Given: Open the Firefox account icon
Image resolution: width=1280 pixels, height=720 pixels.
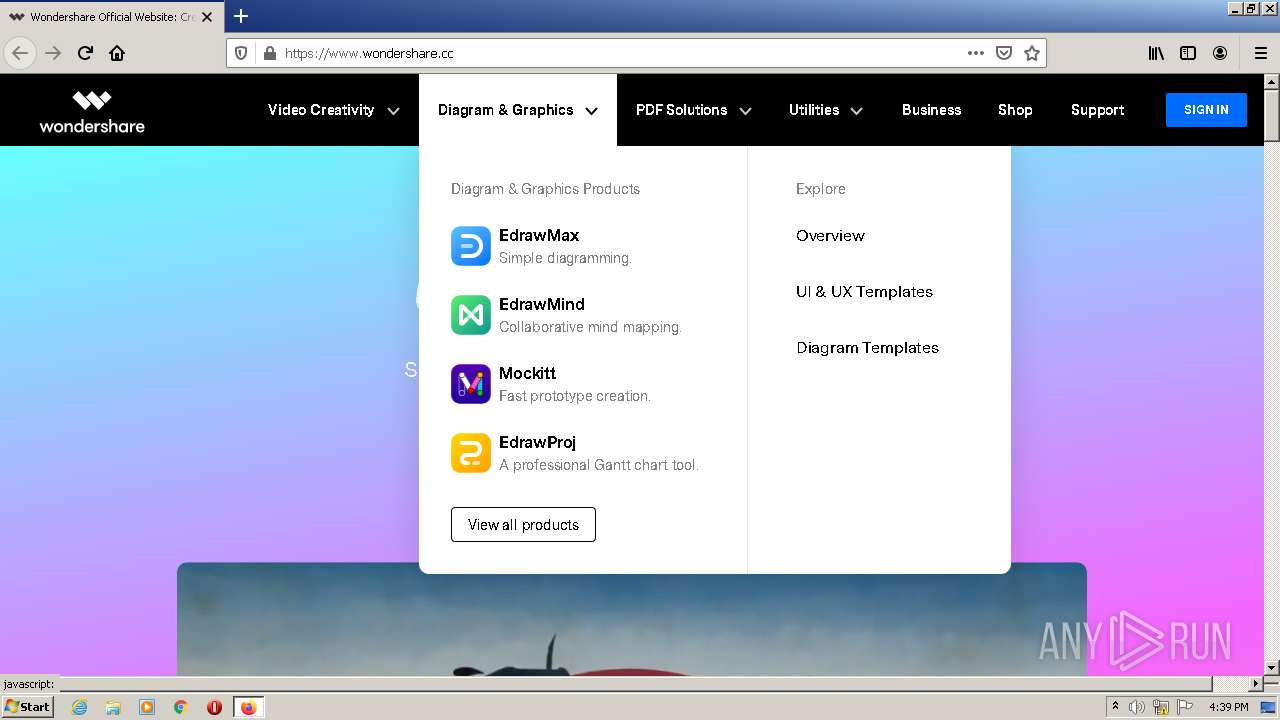Looking at the screenshot, I should coord(1220,53).
